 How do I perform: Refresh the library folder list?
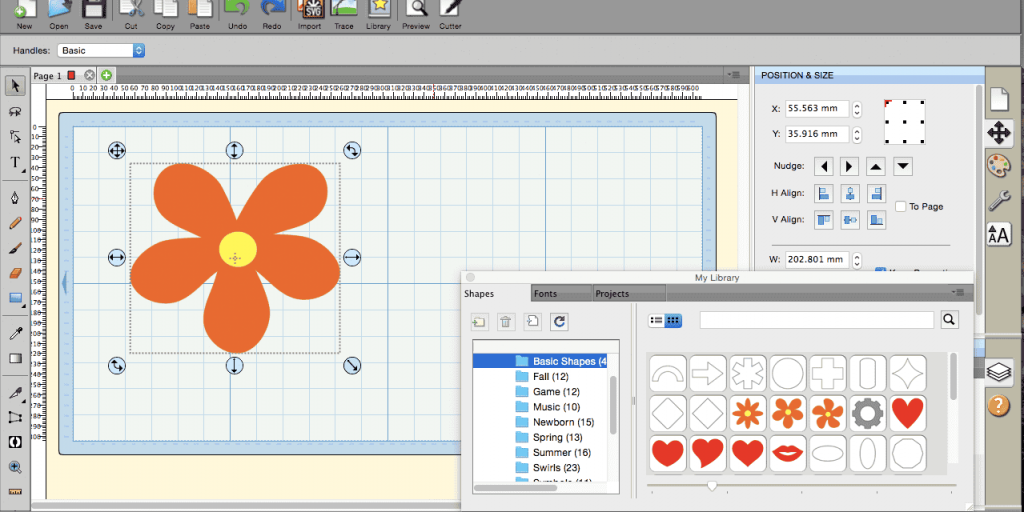point(559,321)
